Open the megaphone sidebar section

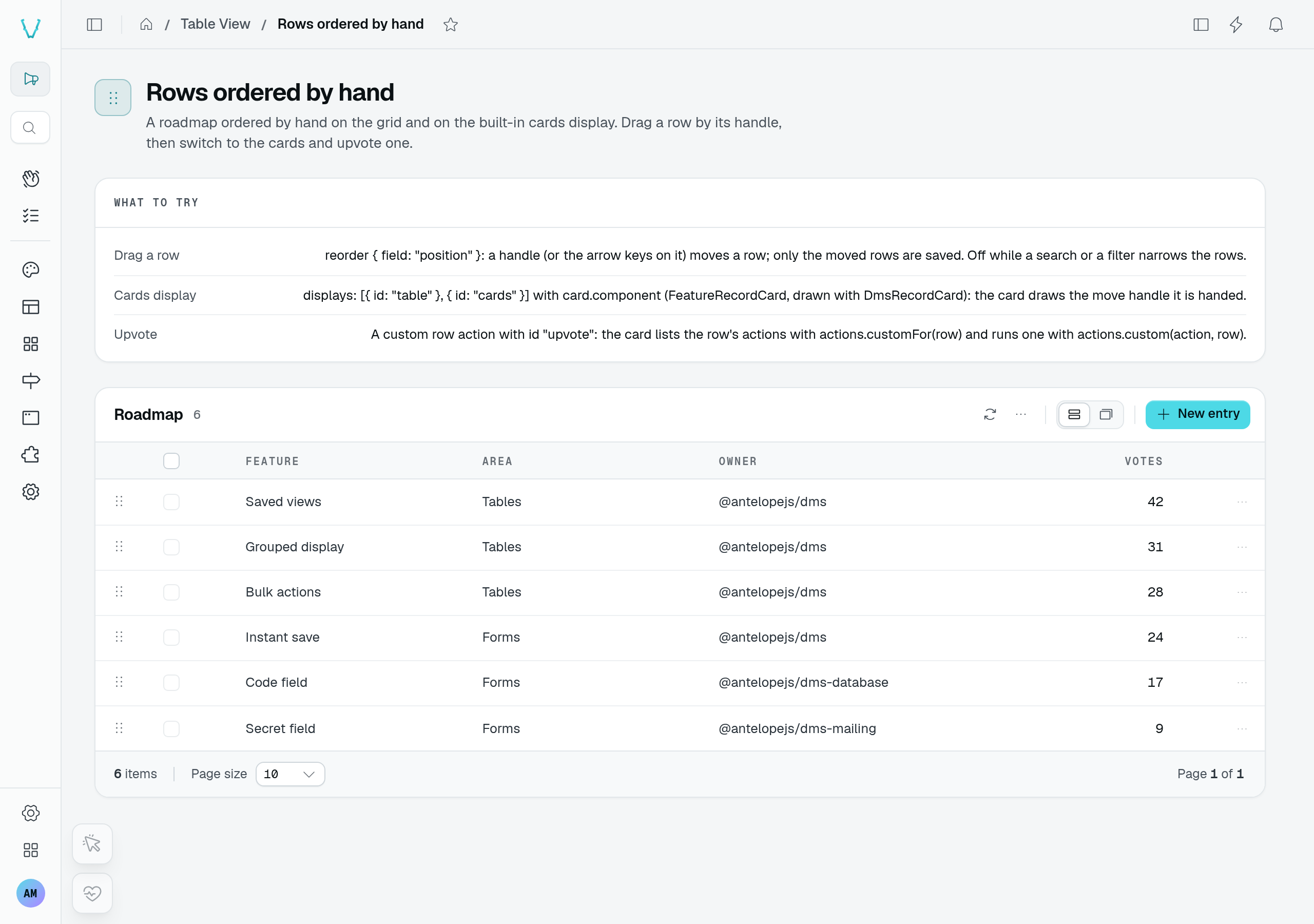tap(30, 79)
